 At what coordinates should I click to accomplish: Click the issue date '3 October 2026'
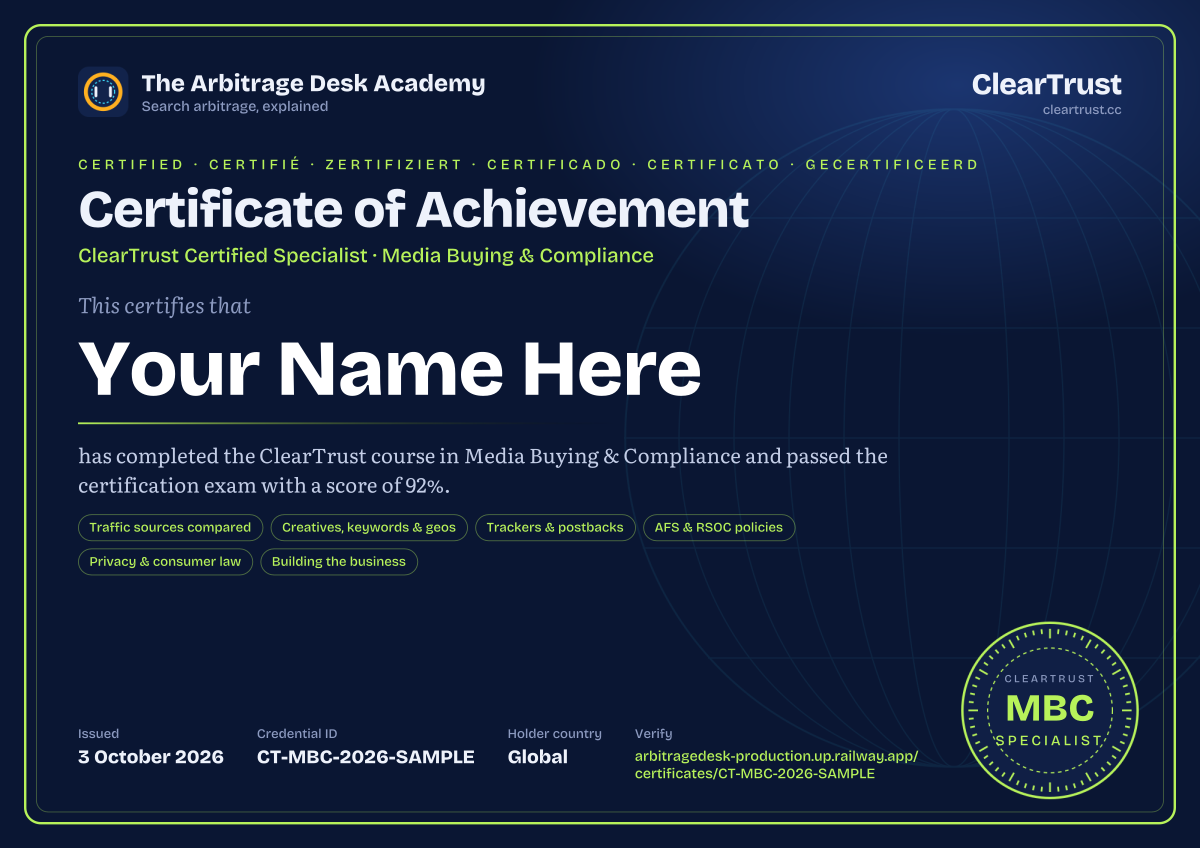[x=151, y=757]
